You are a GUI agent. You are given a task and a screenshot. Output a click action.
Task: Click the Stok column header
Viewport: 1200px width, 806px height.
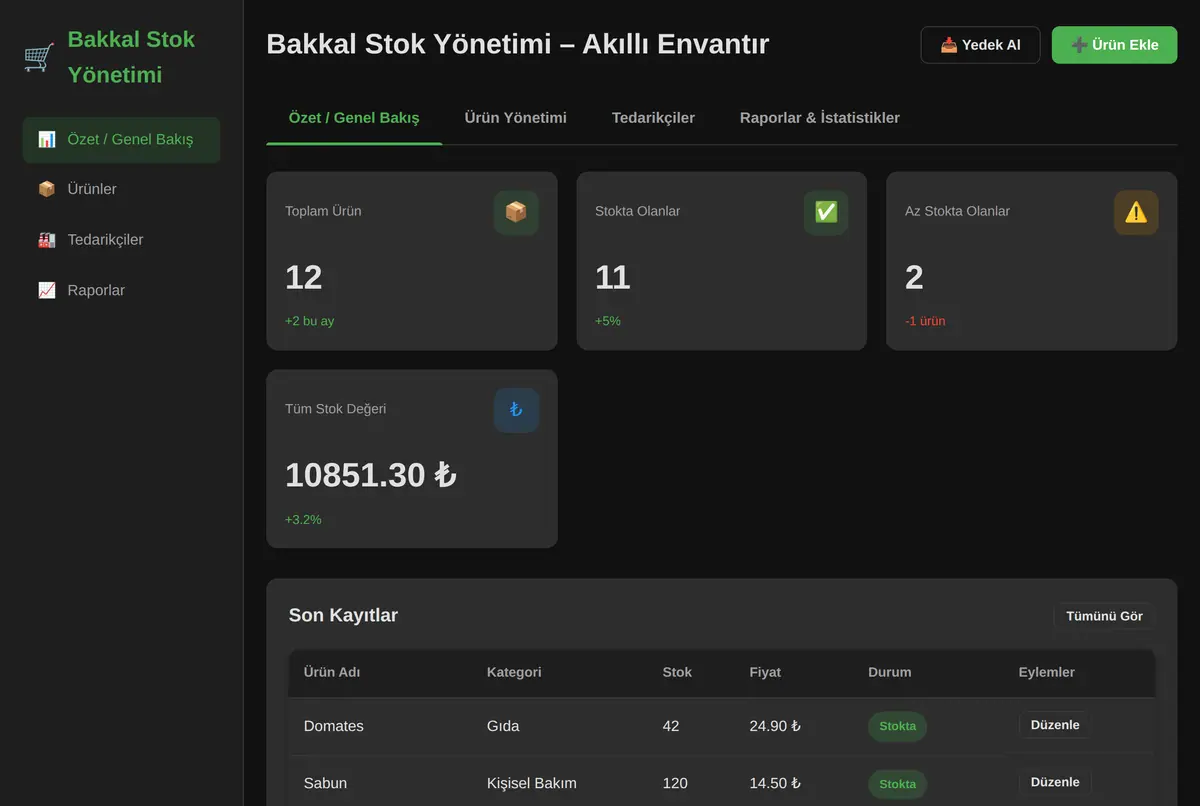coord(677,672)
